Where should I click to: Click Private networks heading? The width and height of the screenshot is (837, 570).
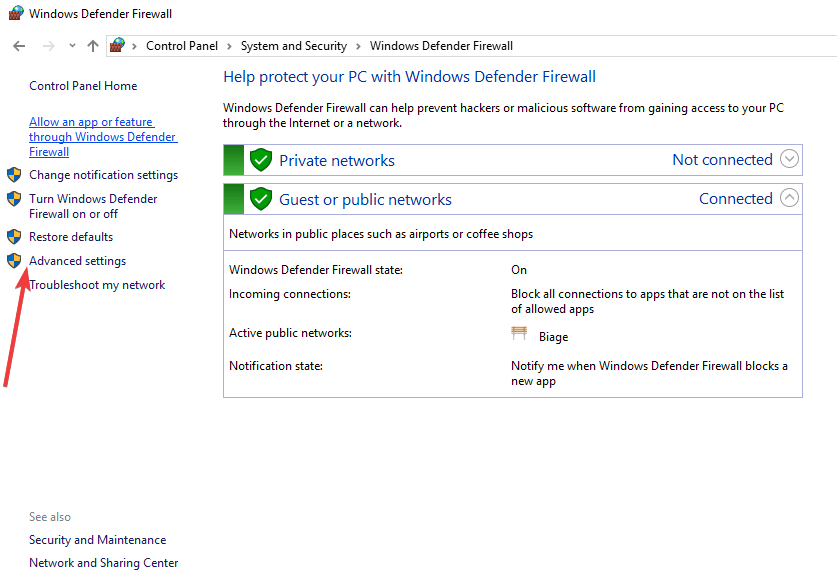point(337,161)
